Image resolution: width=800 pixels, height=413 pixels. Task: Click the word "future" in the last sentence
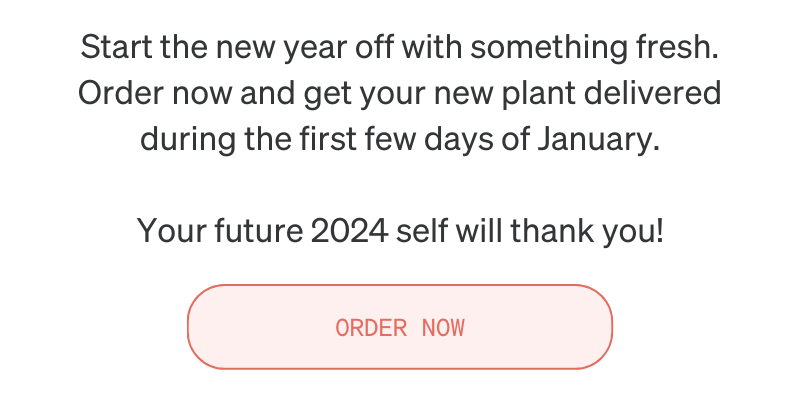click(259, 231)
